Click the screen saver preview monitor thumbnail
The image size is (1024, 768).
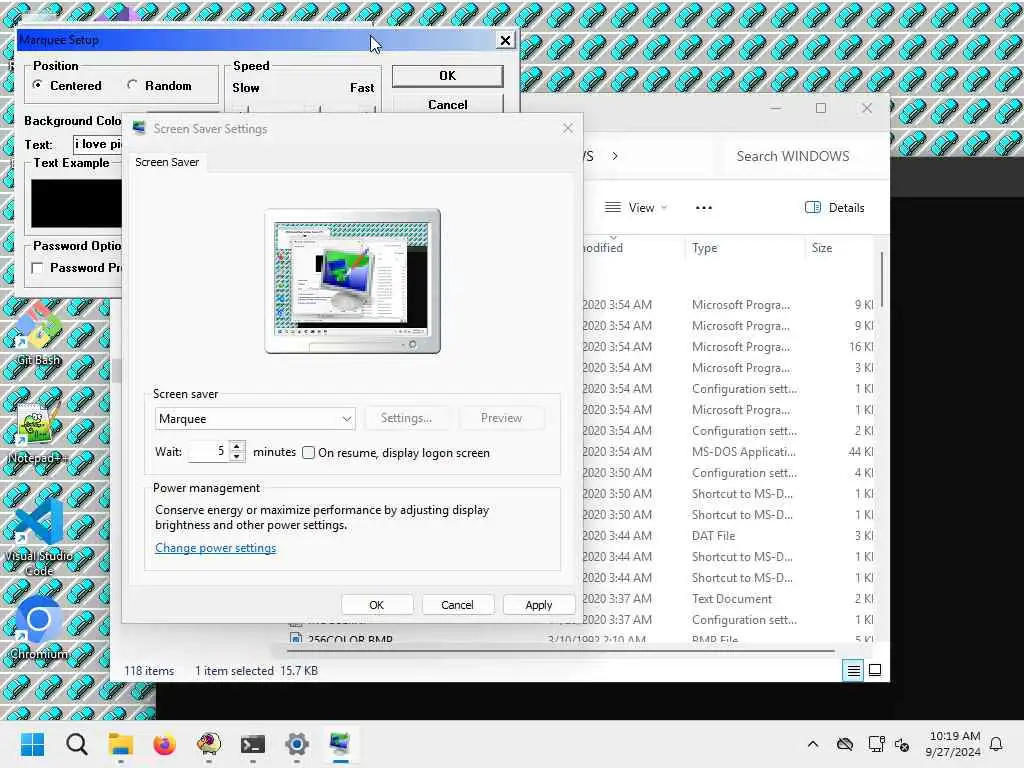click(353, 281)
